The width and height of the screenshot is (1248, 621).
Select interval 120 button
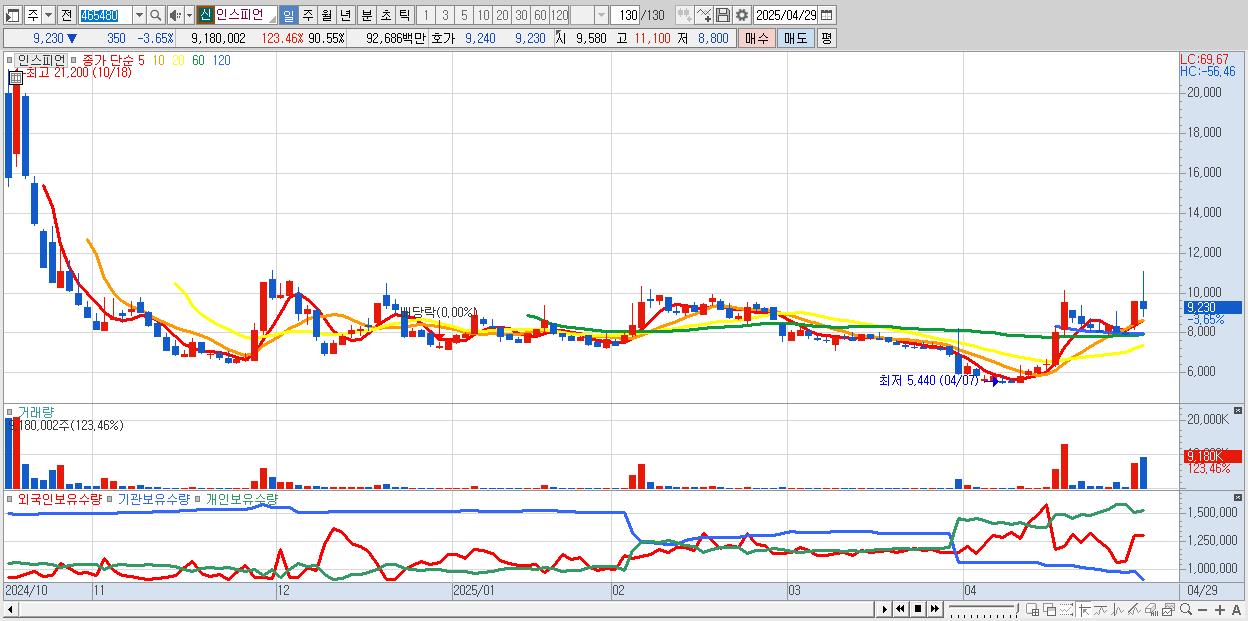click(x=559, y=15)
